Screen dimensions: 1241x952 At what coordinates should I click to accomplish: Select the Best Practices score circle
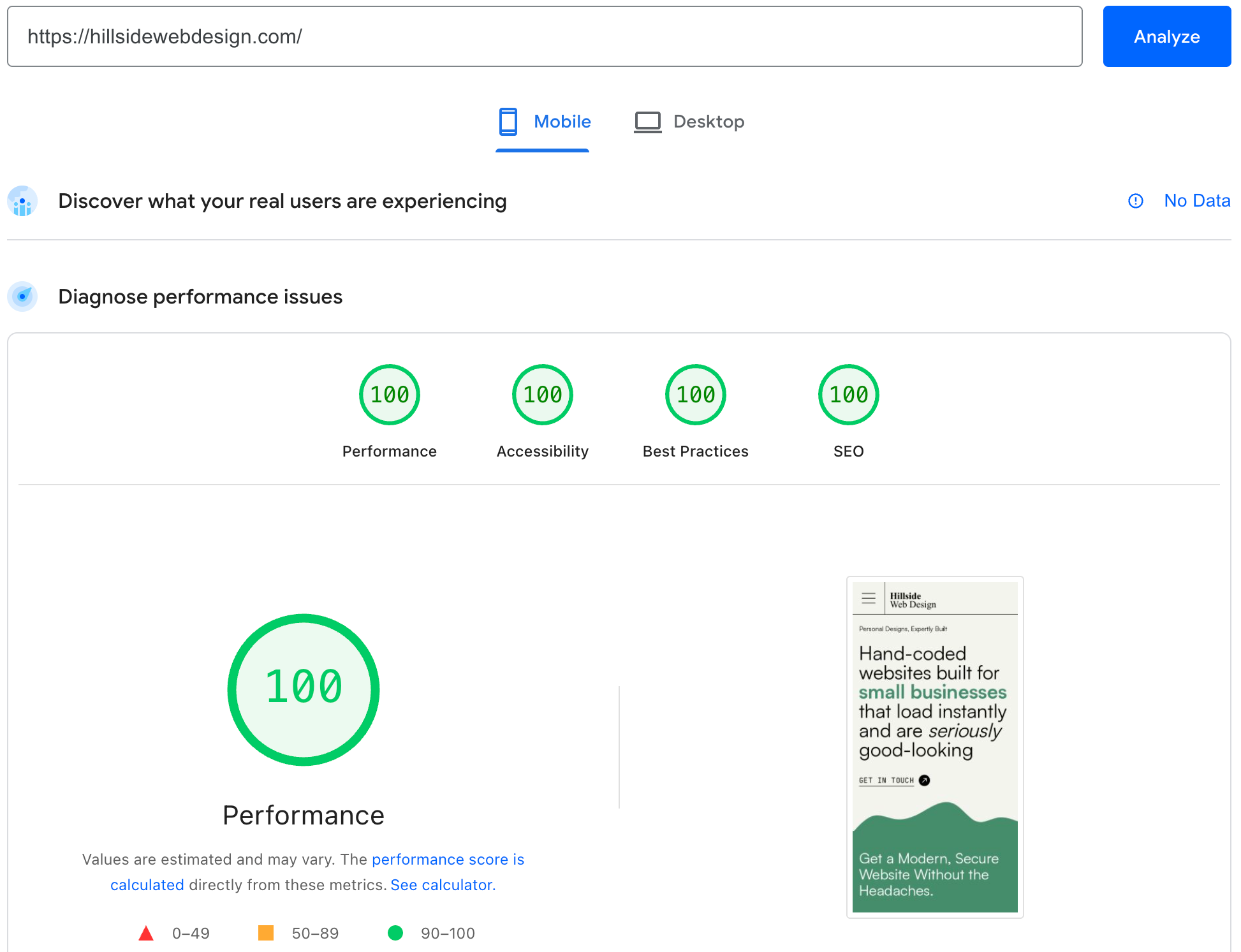[695, 394]
